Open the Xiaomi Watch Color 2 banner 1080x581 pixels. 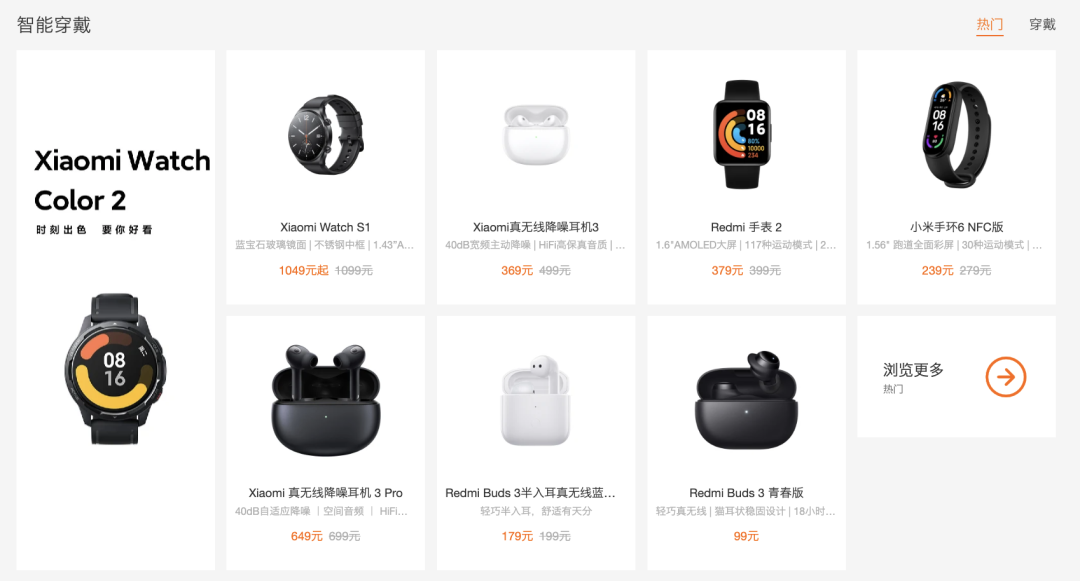point(116,310)
